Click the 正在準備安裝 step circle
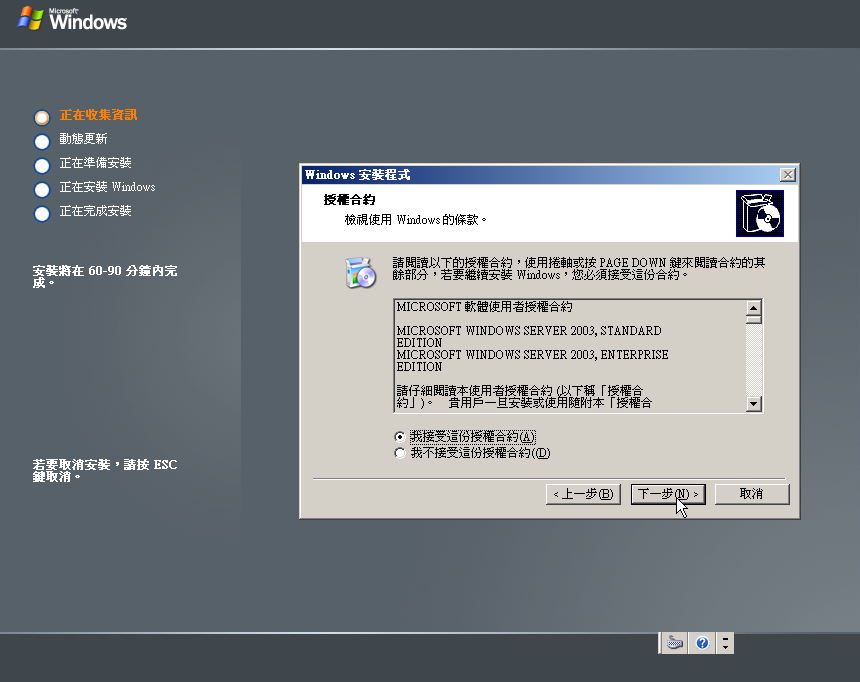860x682 pixels. tap(42, 166)
